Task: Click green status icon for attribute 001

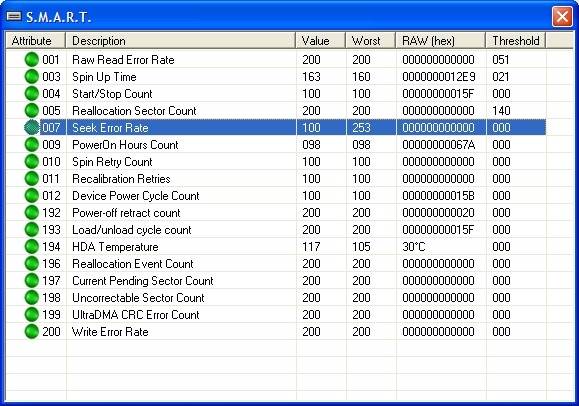Action: [32, 59]
